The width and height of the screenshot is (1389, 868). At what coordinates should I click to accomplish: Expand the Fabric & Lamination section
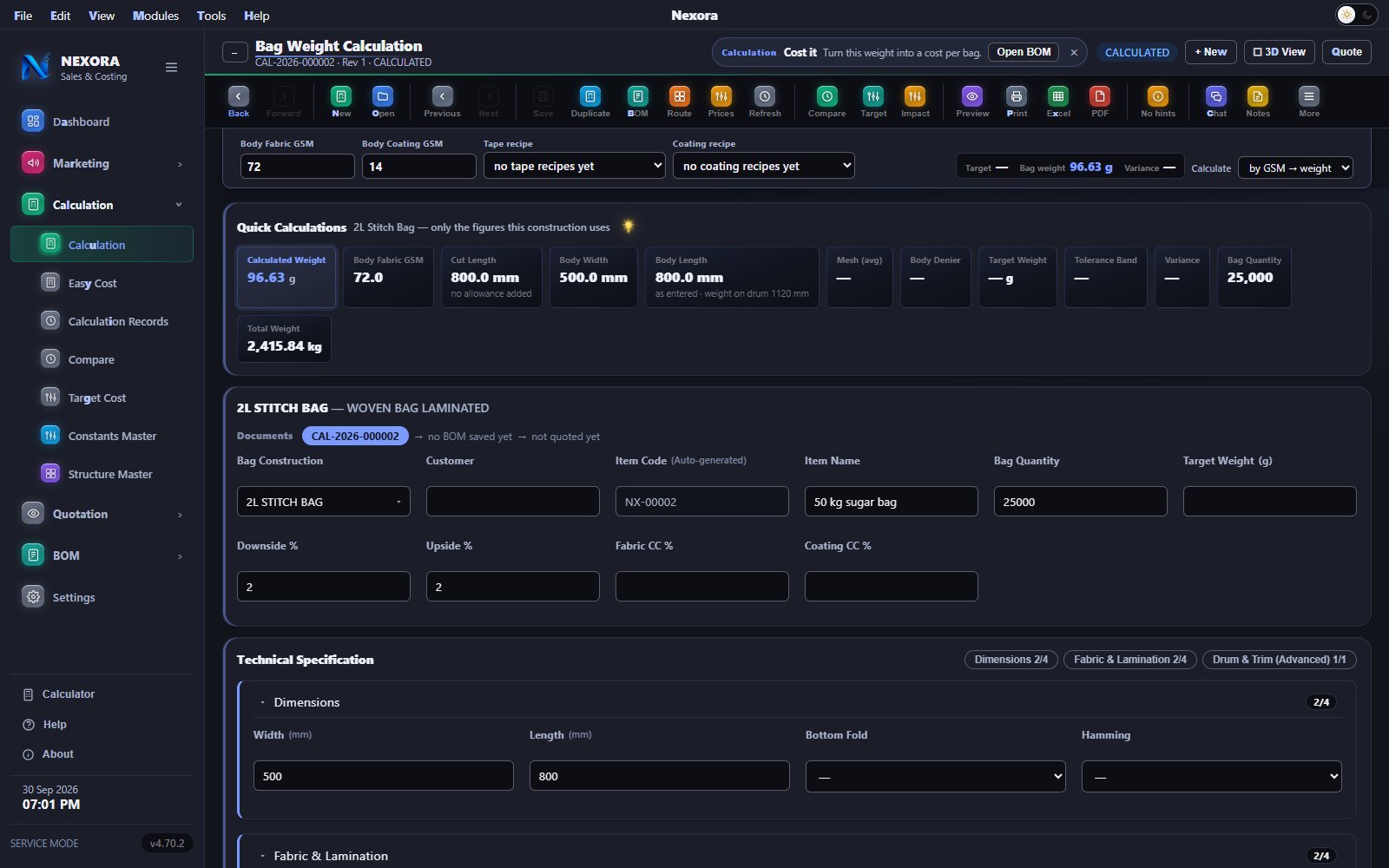point(262,856)
